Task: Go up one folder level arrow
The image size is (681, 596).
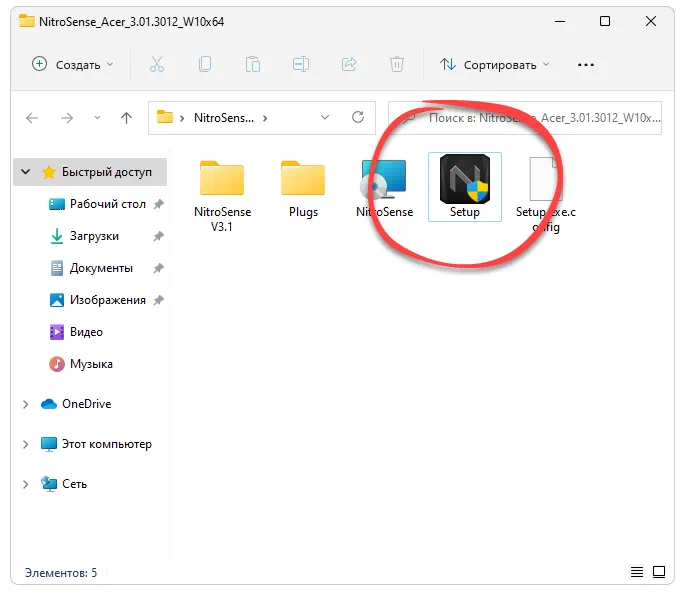Action: tap(126, 118)
